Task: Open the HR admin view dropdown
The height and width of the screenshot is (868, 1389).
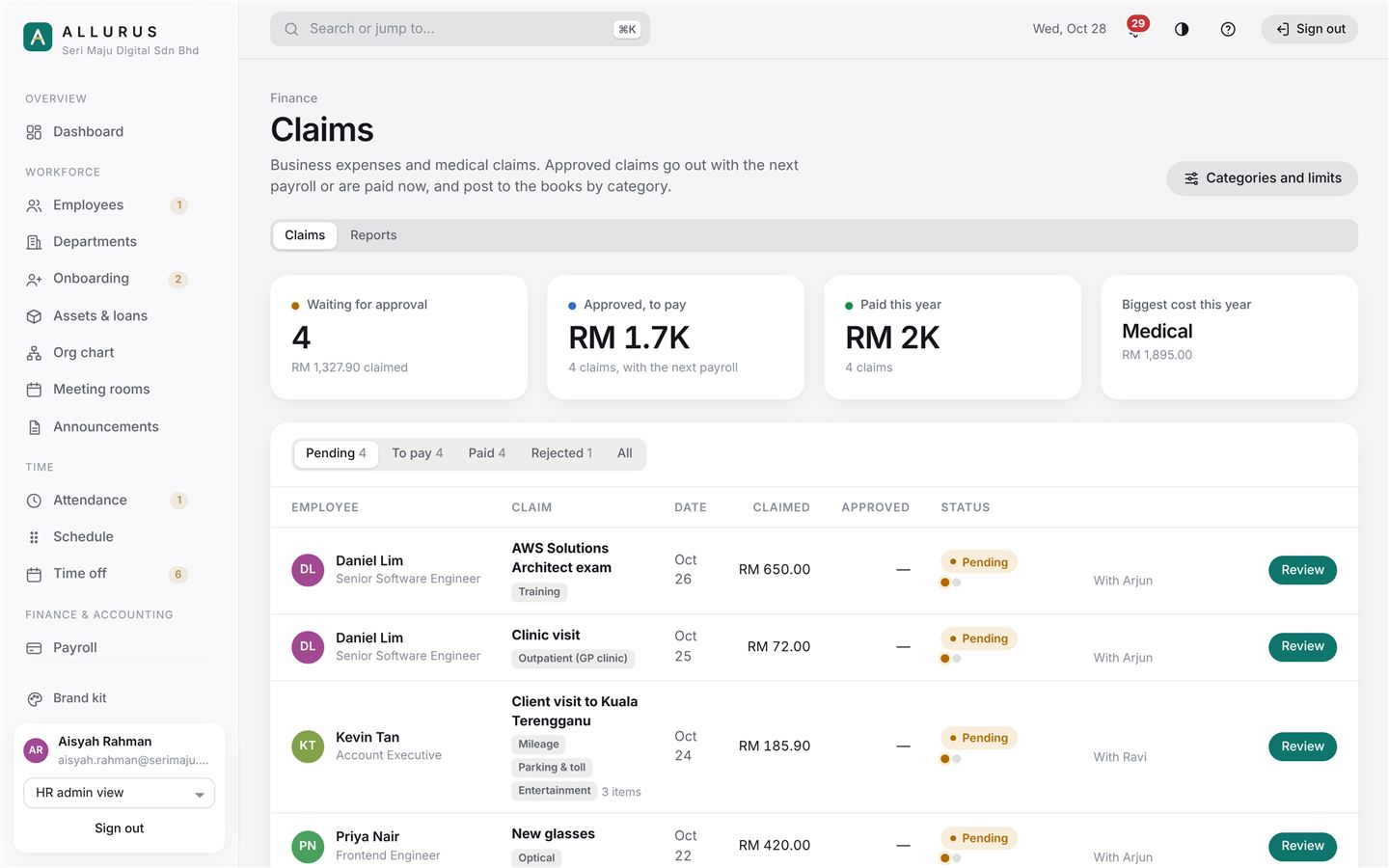Action: tap(119, 793)
